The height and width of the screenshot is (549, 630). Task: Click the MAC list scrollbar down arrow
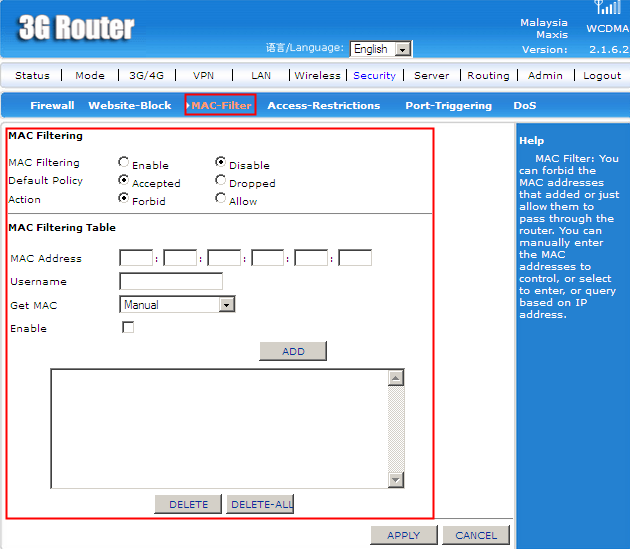tap(396, 480)
